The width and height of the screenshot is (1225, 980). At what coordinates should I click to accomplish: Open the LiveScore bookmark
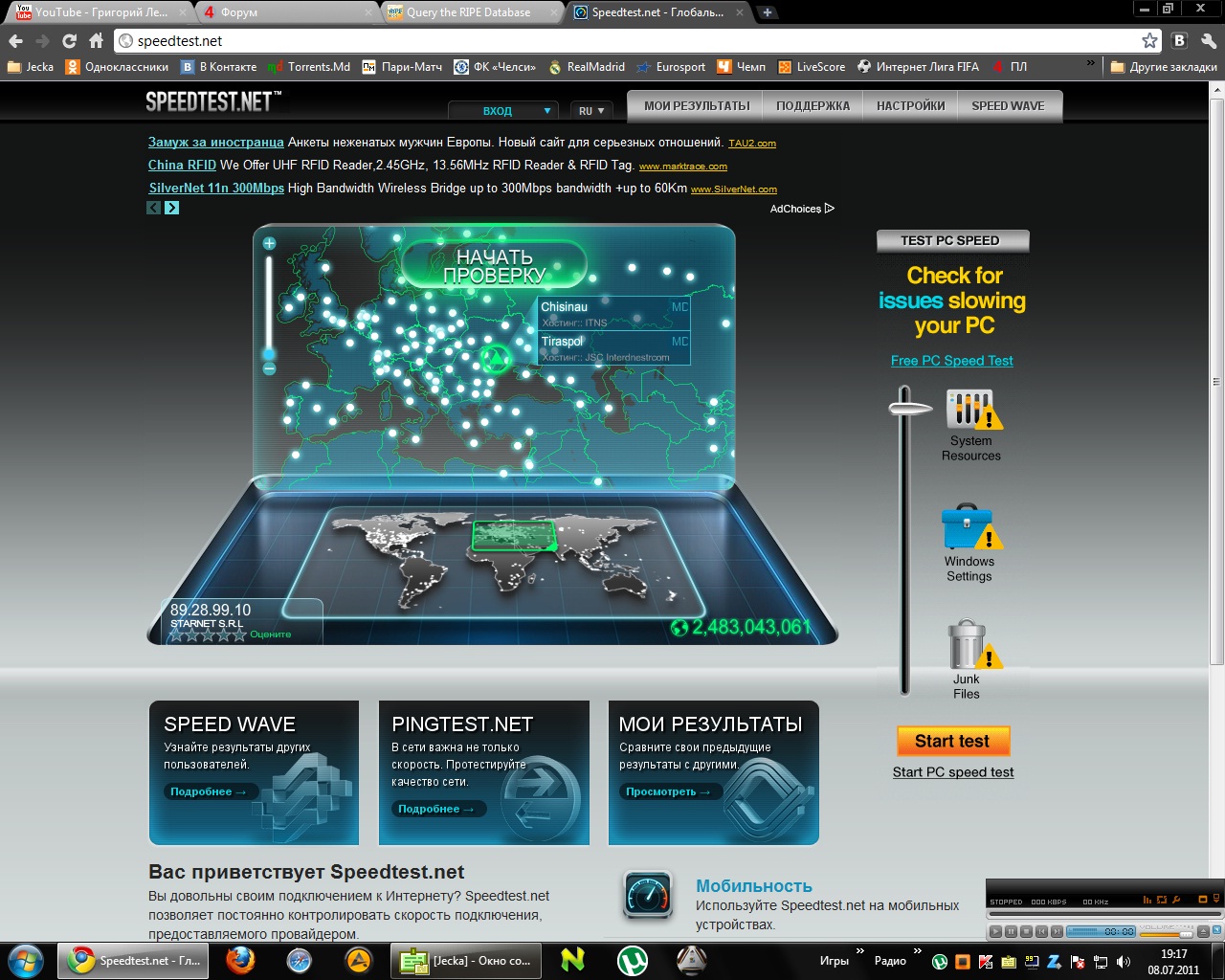tap(812, 67)
